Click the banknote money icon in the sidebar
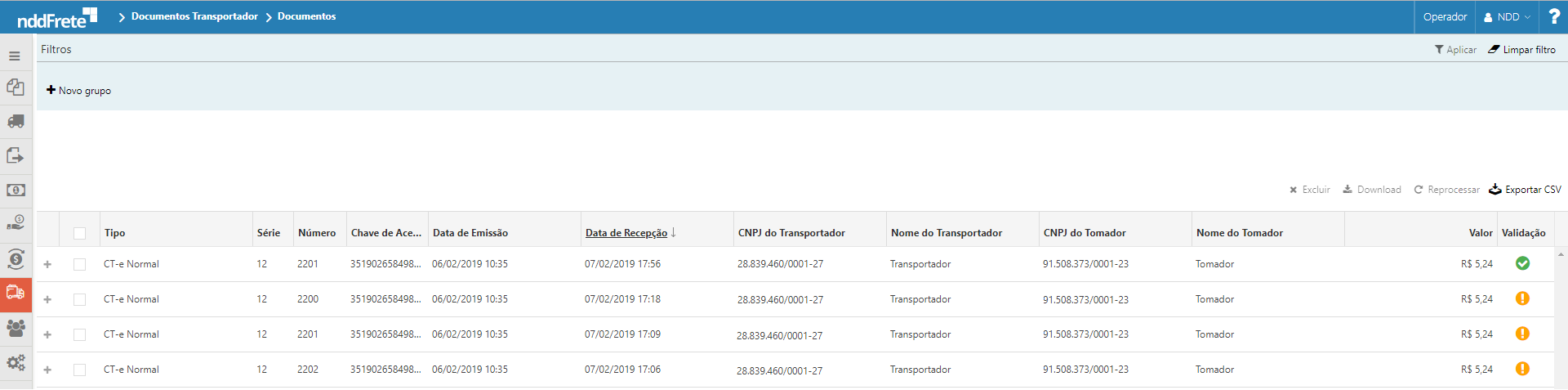This screenshot has width=1568, height=390. point(16,190)
